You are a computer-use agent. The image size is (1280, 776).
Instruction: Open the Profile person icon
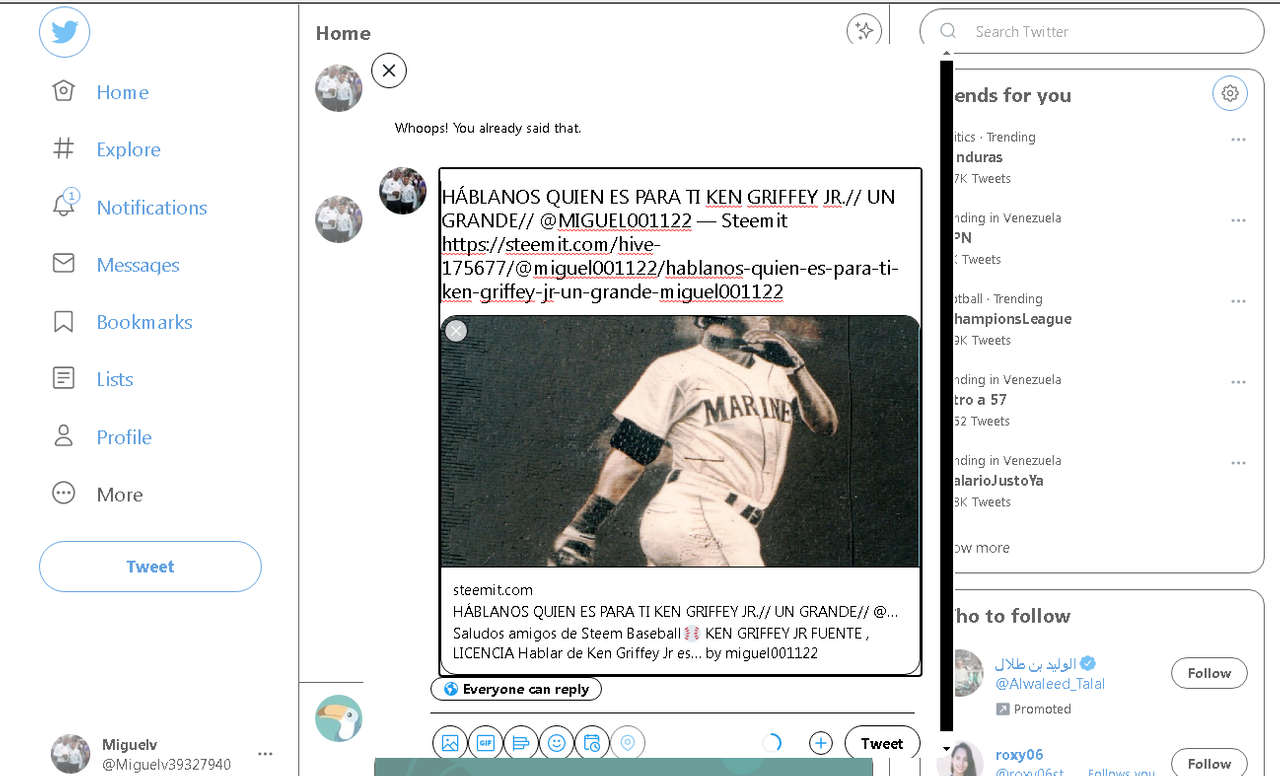tap(63, 437)
